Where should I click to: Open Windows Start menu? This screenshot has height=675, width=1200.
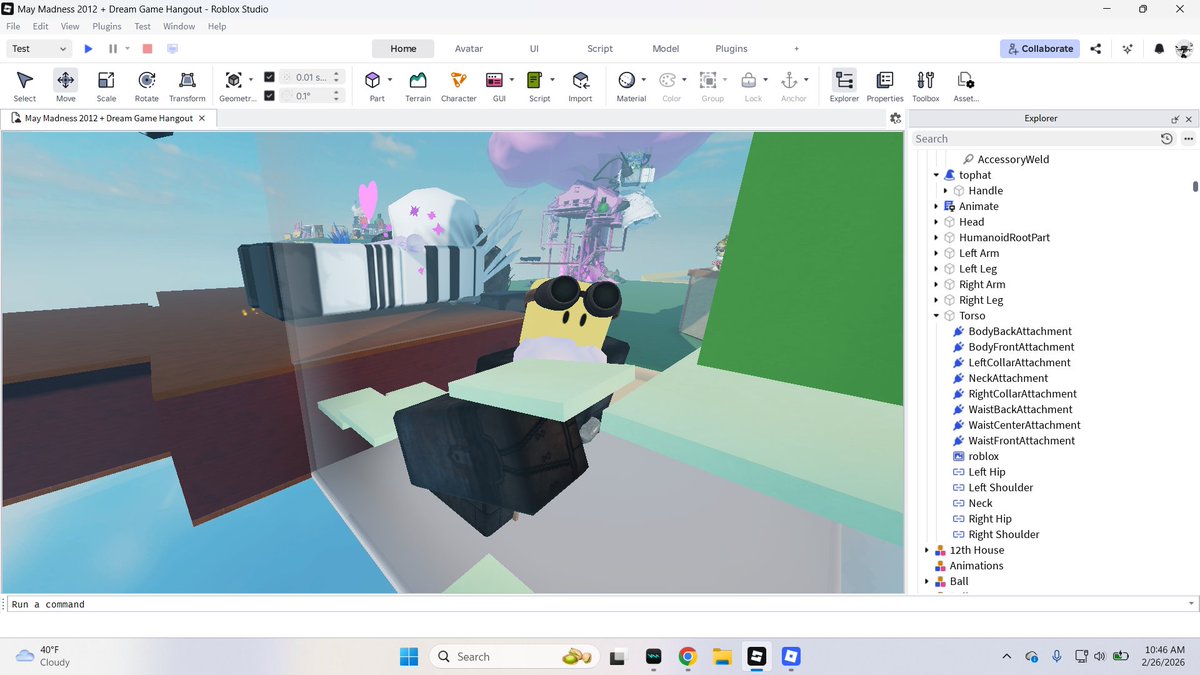(x=409, y=657)
